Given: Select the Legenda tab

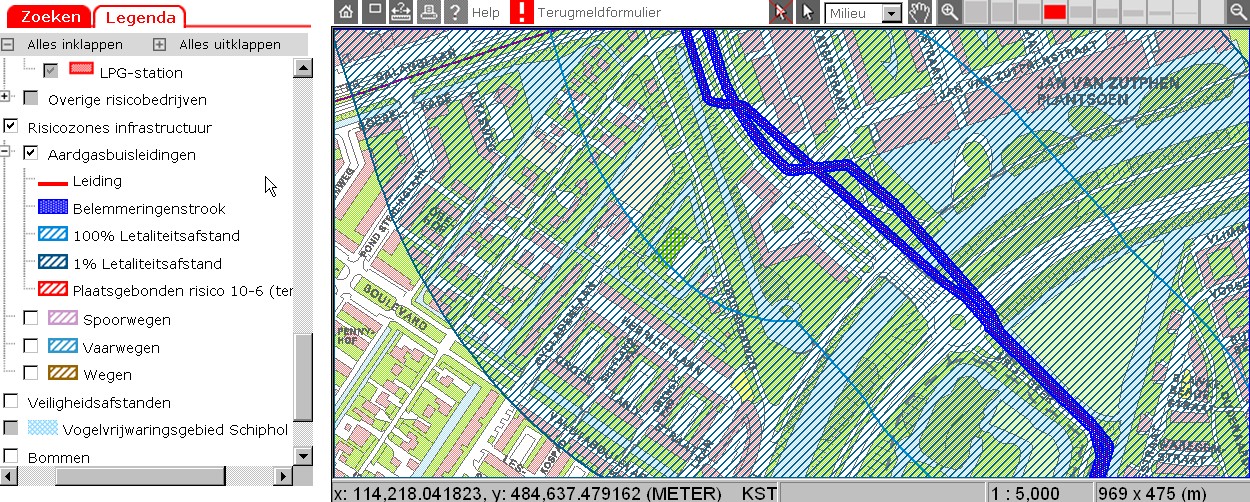Looking at the screenshot, I should click(x=139, y=17).
